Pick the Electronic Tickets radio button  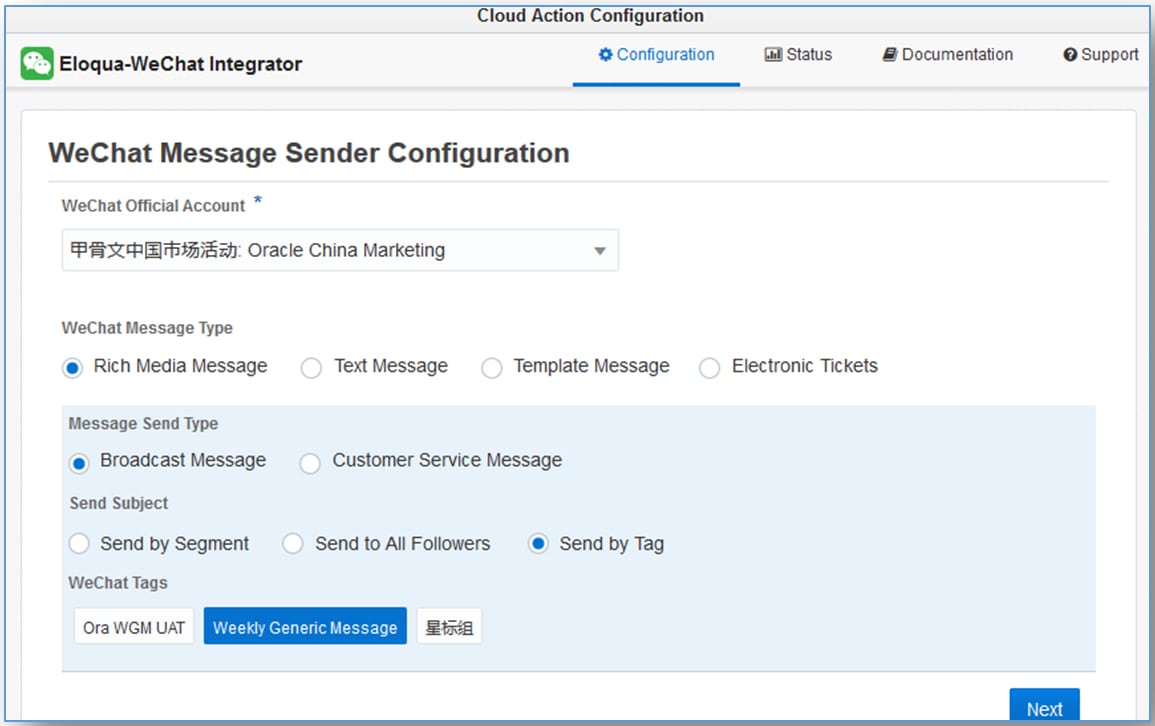click(x=710, y=368)
